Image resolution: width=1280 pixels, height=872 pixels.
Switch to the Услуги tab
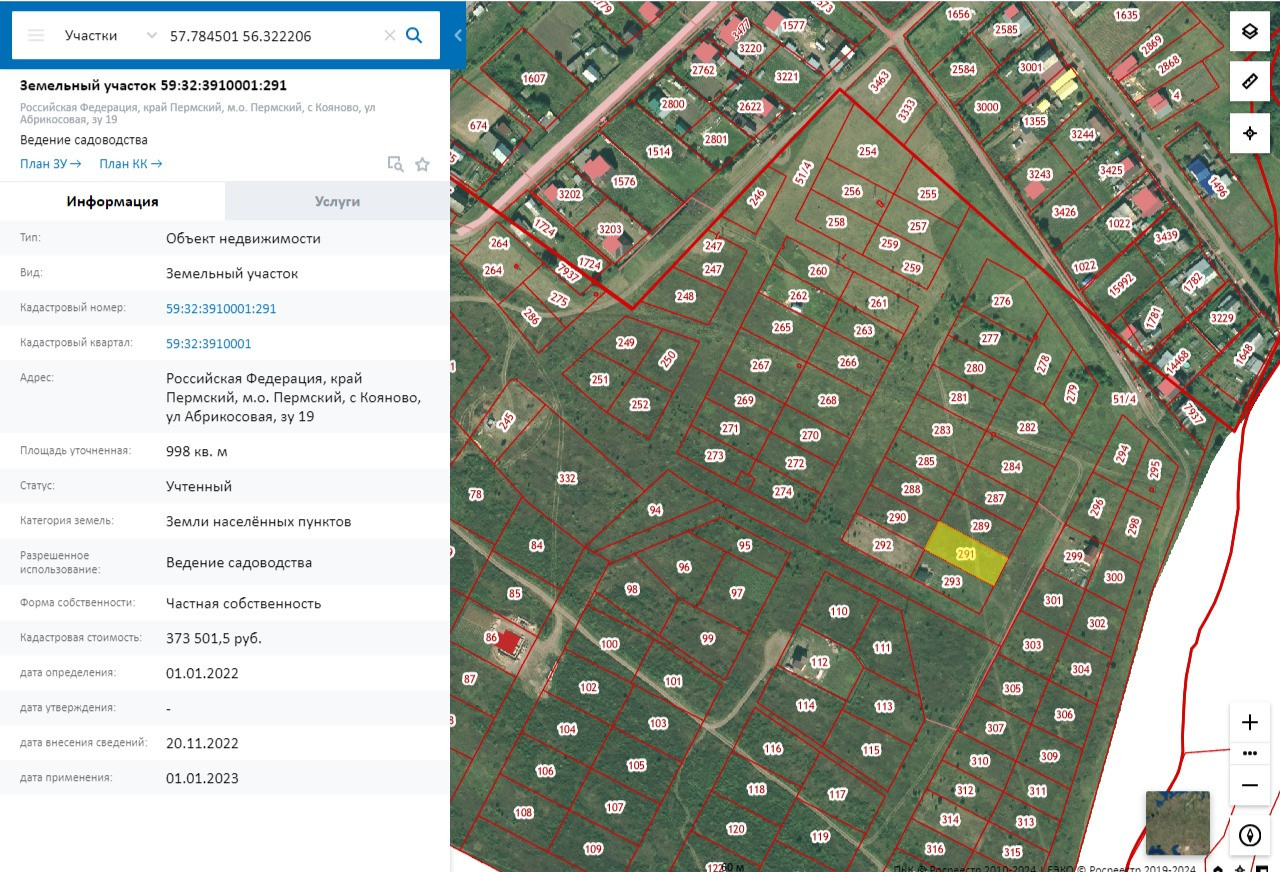click(337, 201)
